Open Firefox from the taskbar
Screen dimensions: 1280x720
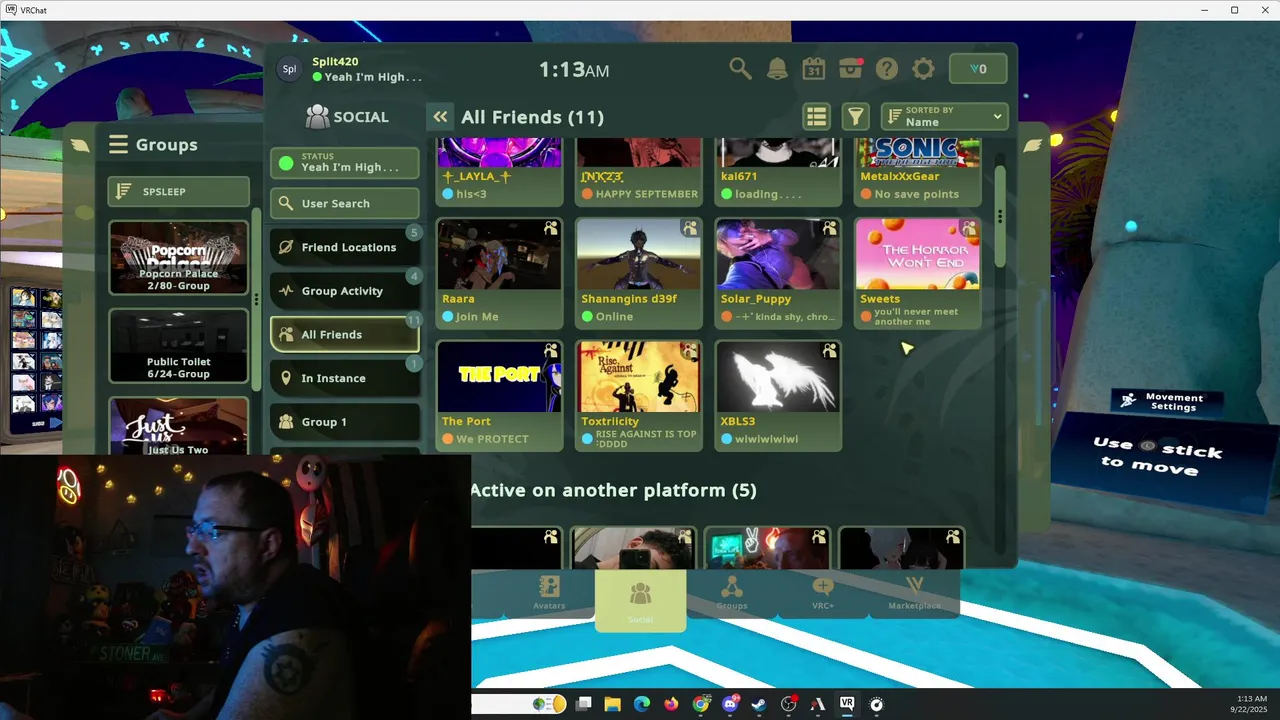pyautogui.click(x=671, y=704)
